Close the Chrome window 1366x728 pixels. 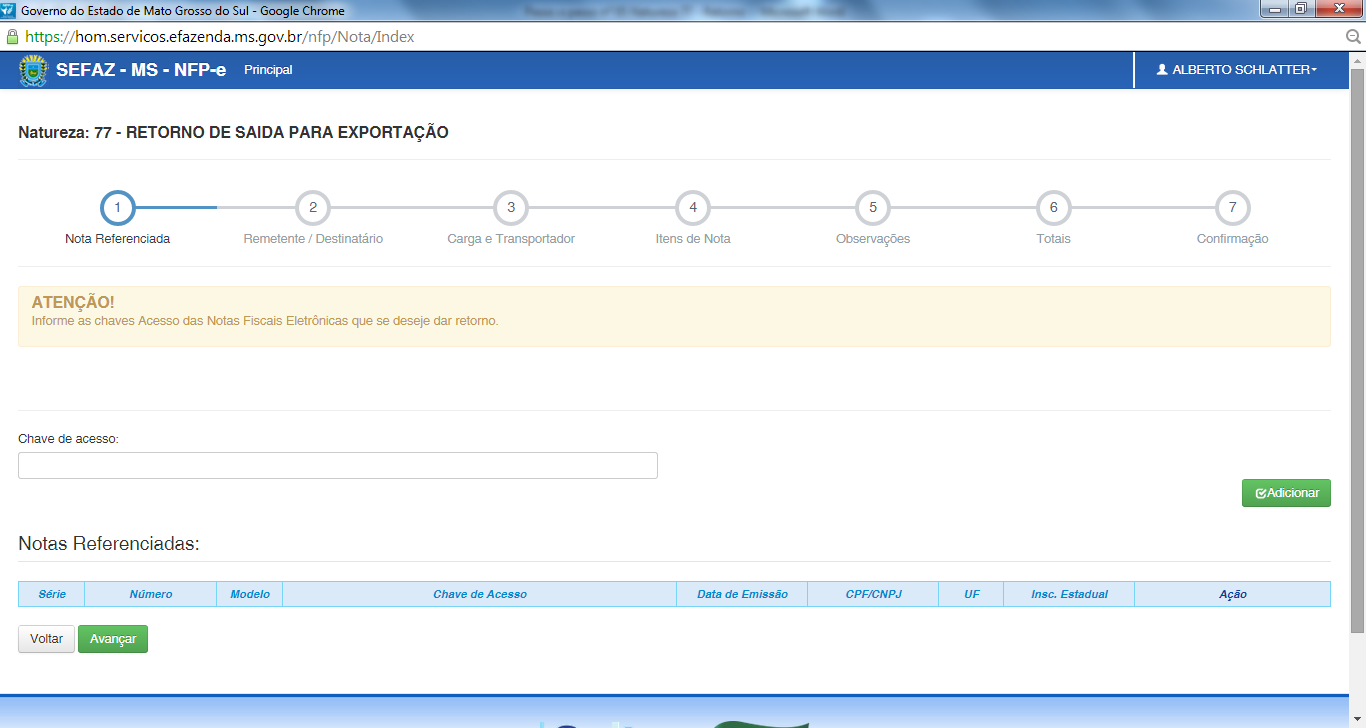point(1337,9)
